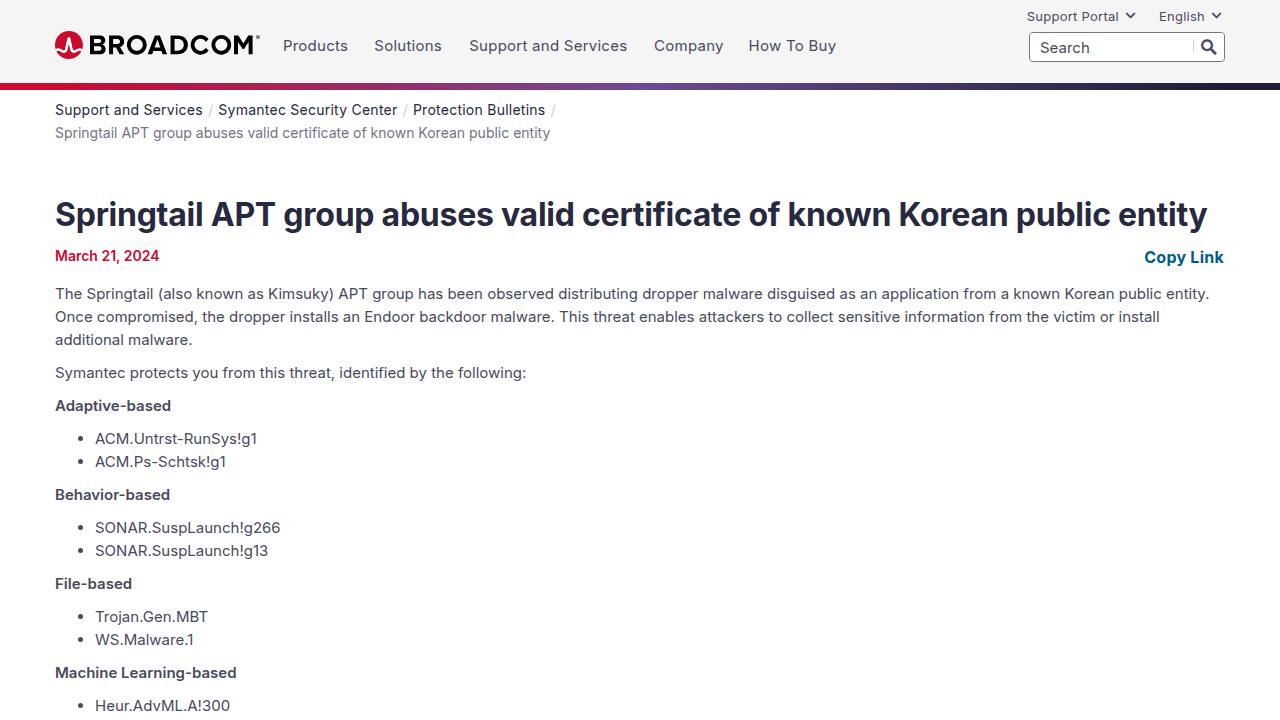The image size is (1280, 720).
Task: Click the Behavior-based heading
Action: [113, 495]
